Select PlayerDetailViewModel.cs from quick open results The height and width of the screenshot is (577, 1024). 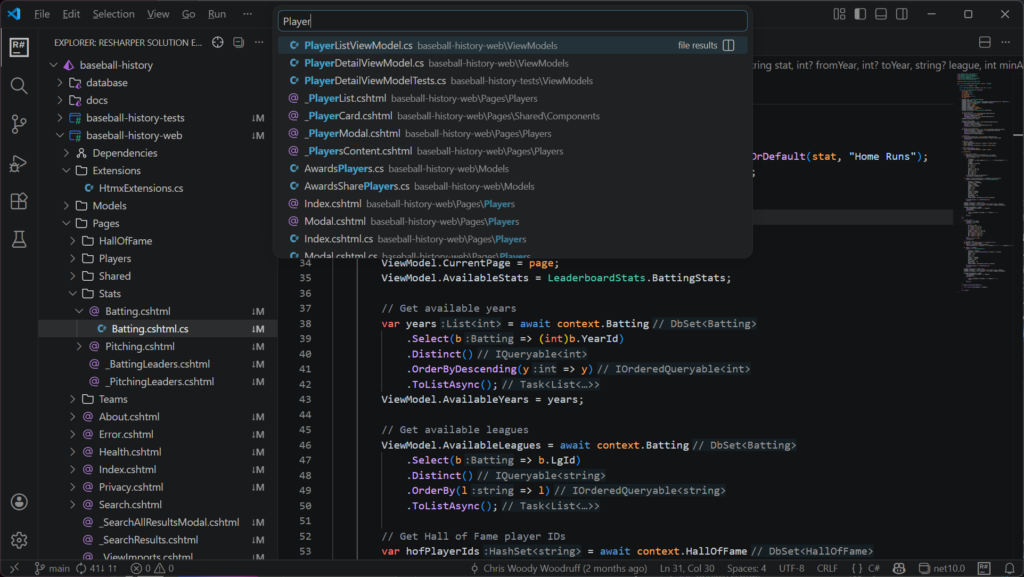click(x=364, y=63)
